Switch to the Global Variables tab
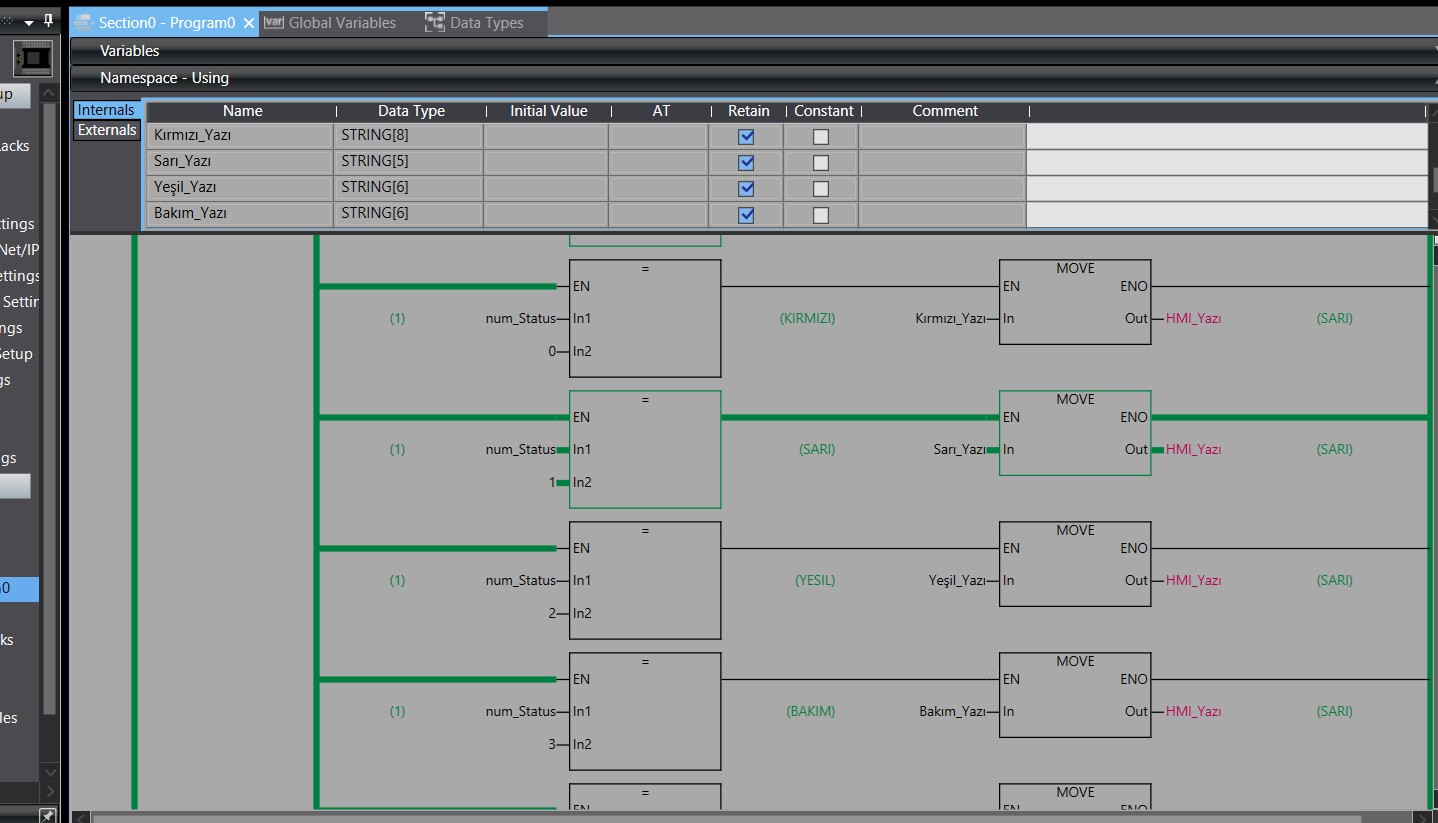The width and height of the screenshot is (1438, 823). [330, 23]
